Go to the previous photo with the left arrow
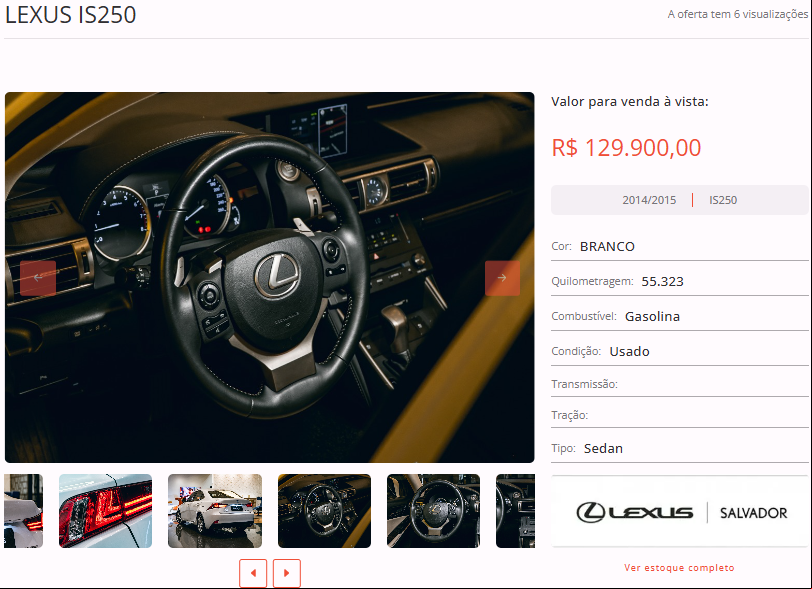The width and height of the screenshot is (812, 589). 38,278
